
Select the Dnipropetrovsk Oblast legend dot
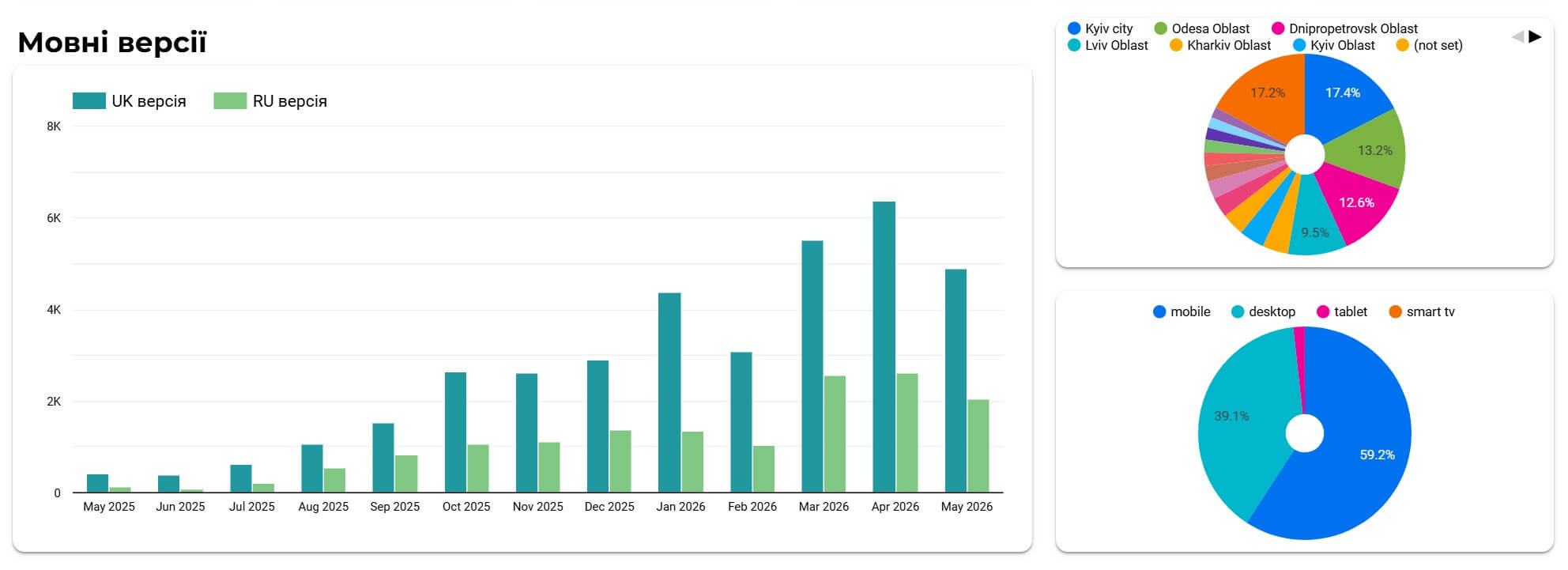[x=1278, y=28]
